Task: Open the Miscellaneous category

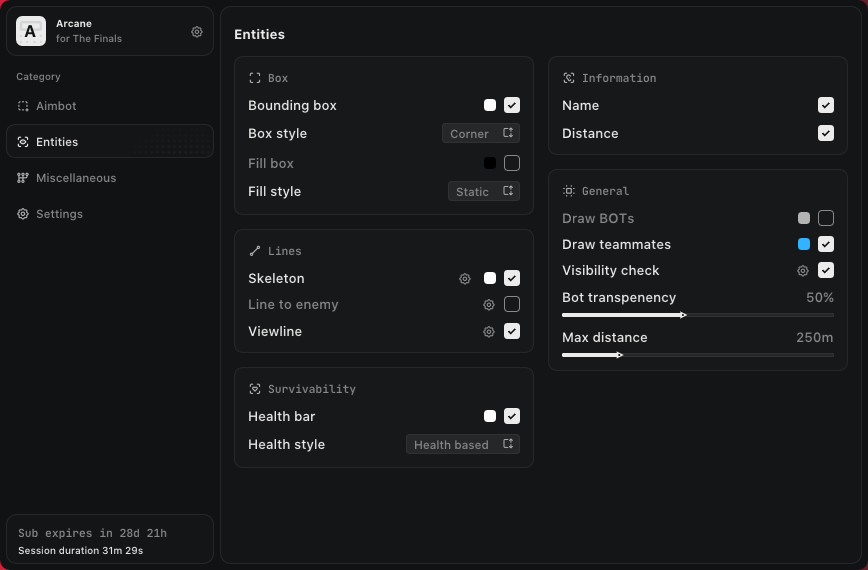Action: [x=75, y=178]
